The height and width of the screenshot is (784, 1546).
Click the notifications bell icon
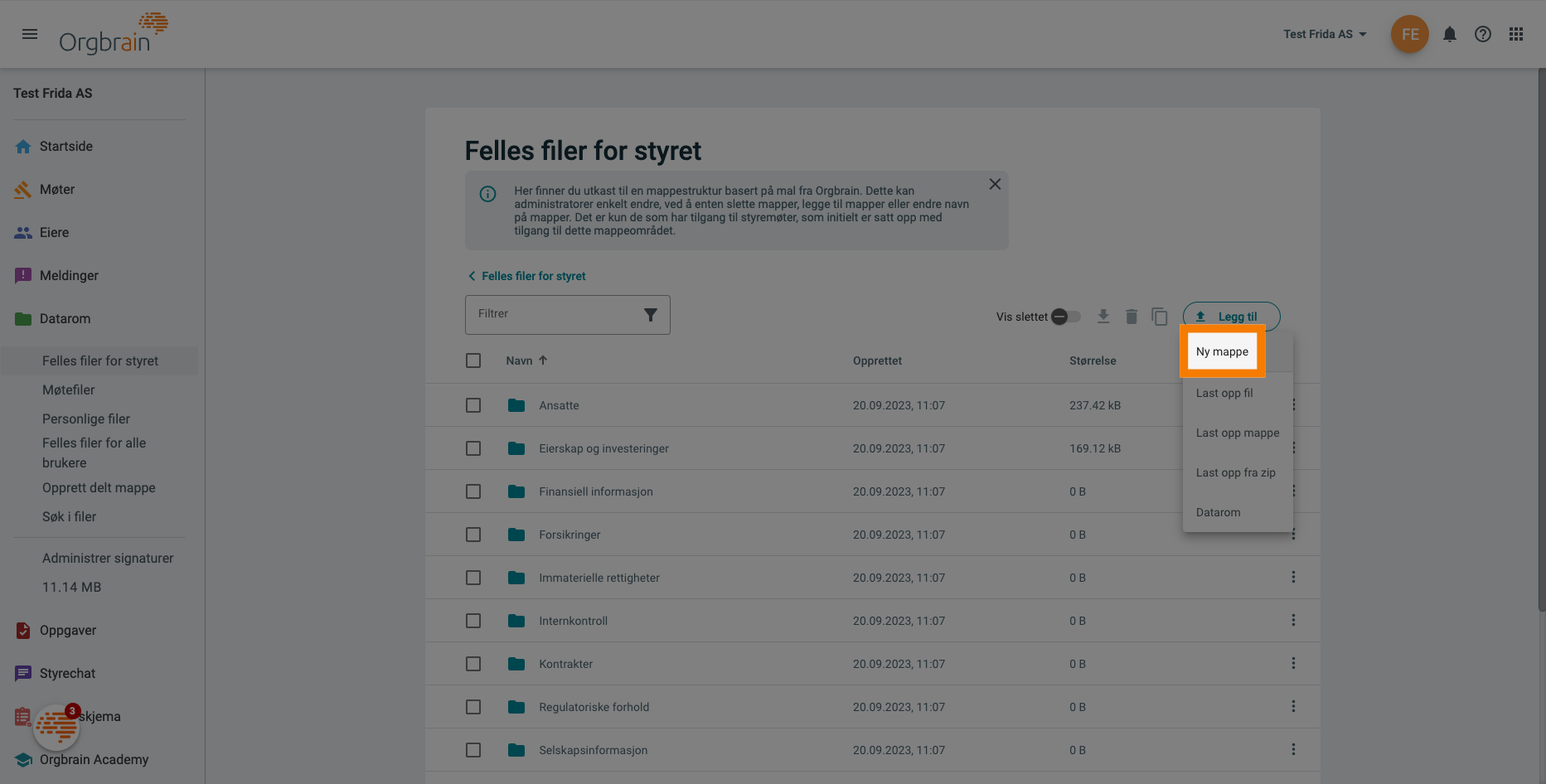point(1449,34)
